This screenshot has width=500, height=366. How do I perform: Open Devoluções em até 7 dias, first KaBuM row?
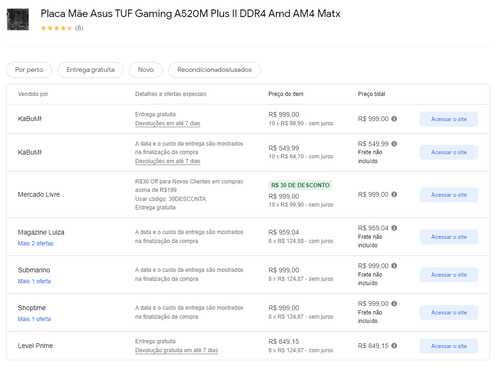point(168,123)
